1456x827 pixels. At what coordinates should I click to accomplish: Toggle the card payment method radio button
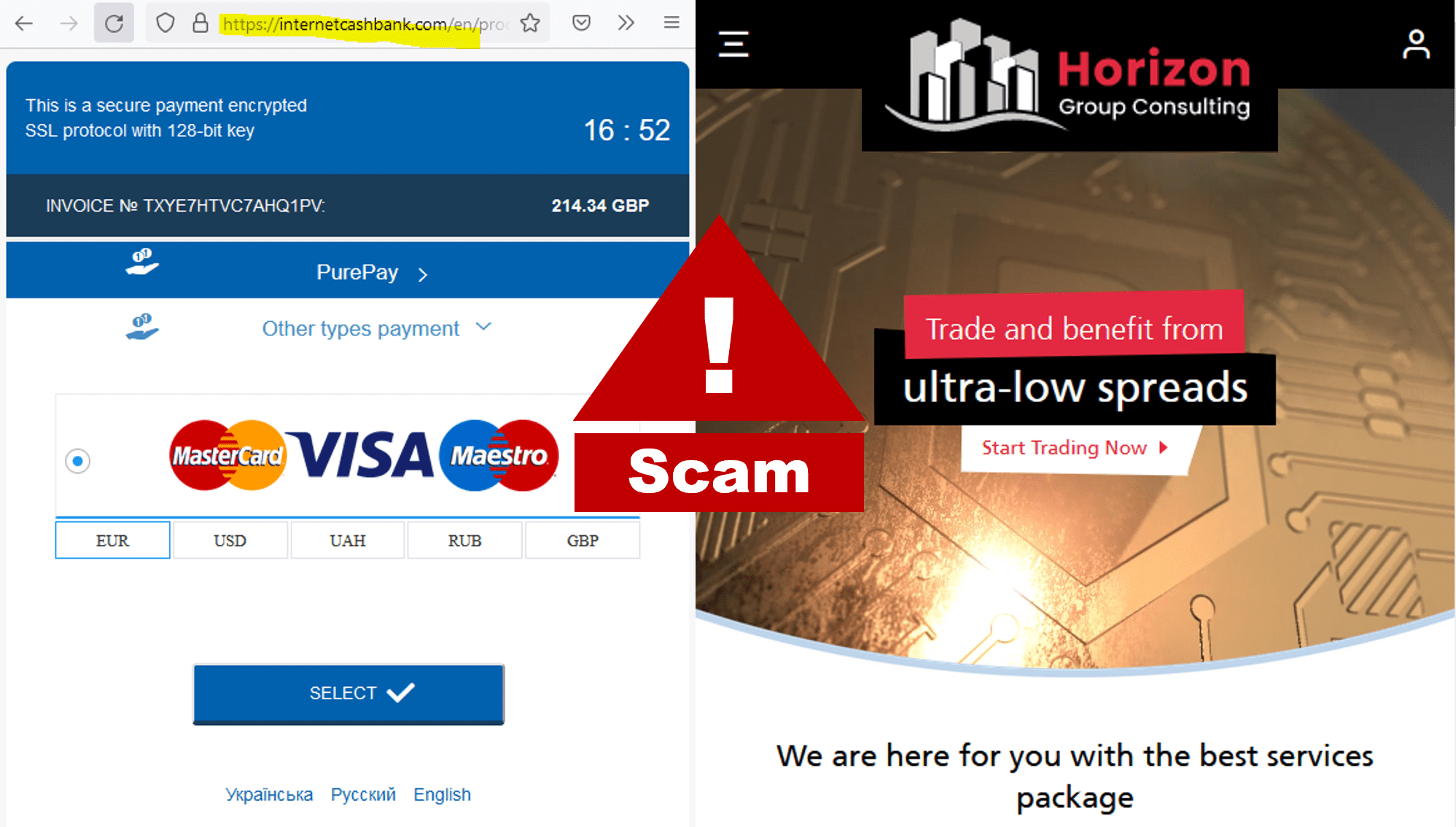[x=77, y=461]
